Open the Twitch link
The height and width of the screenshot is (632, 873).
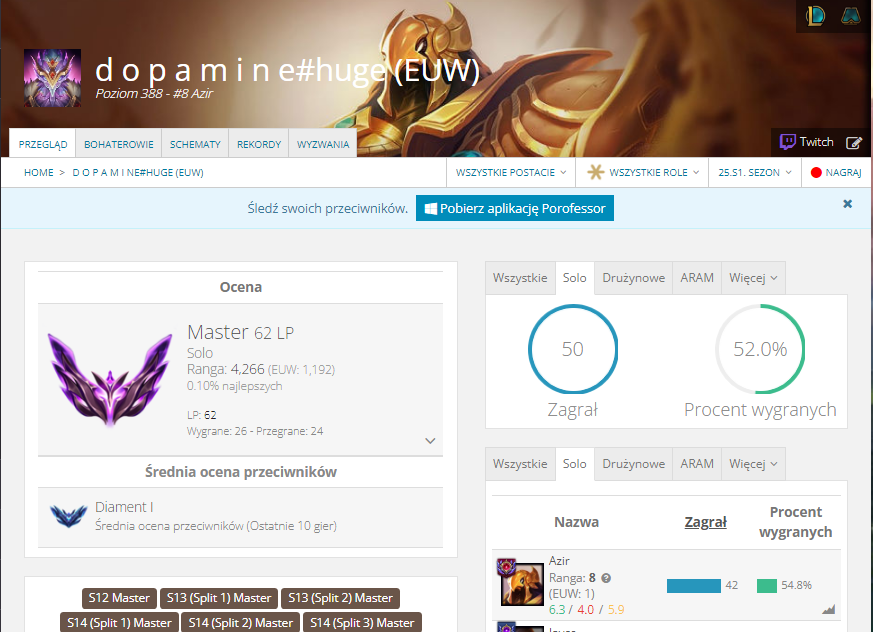806,142
